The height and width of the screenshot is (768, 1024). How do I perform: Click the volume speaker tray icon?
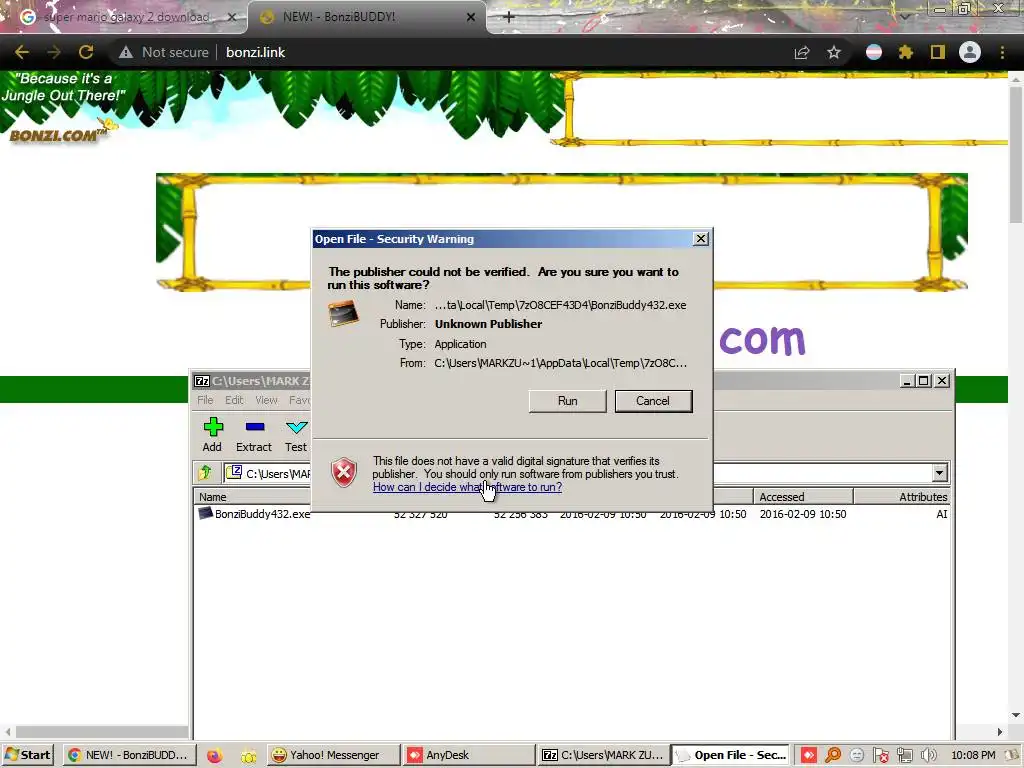tap(928, 756)
